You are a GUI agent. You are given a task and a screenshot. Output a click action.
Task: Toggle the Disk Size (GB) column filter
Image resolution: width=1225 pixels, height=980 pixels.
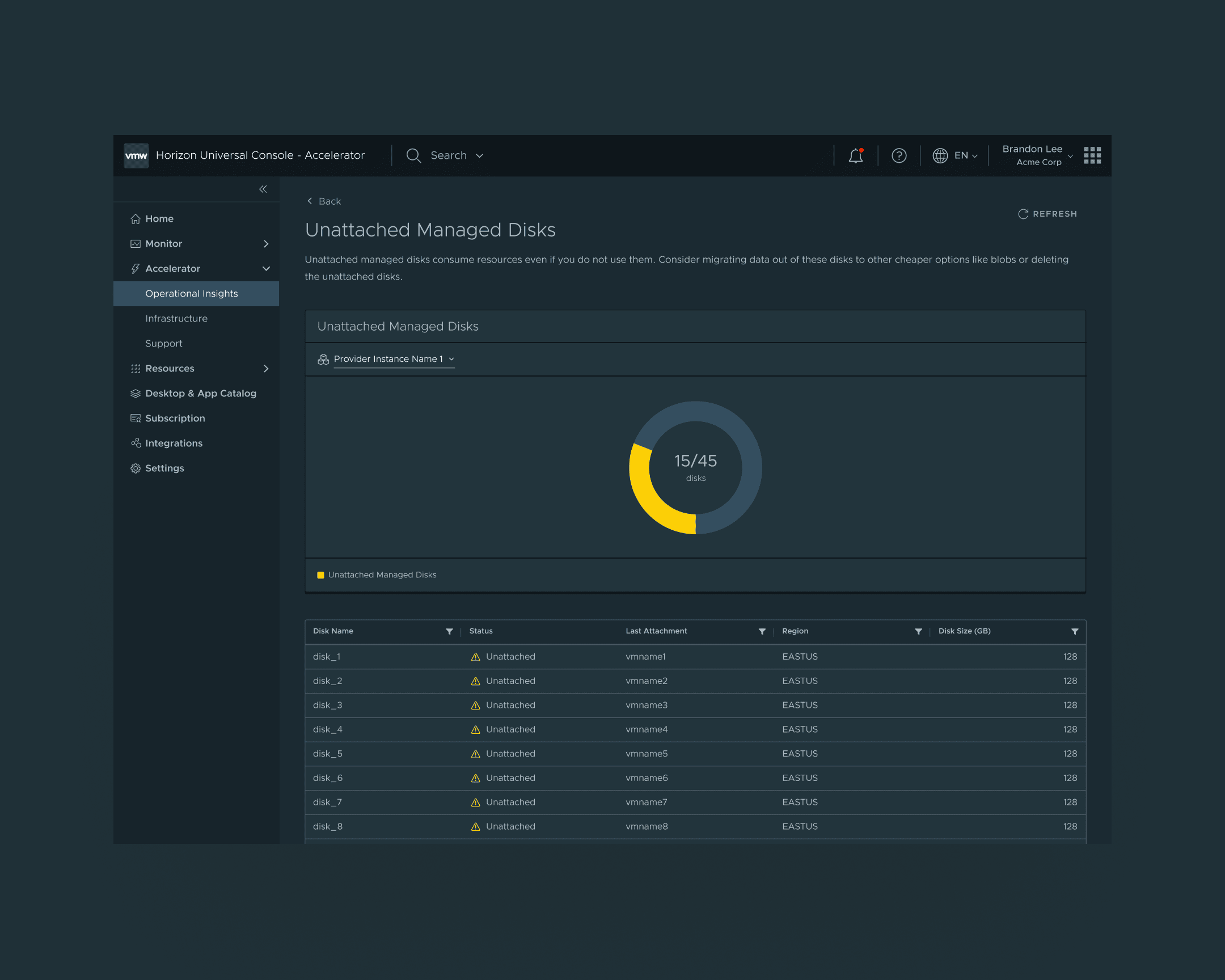(x=1075, y=631)
